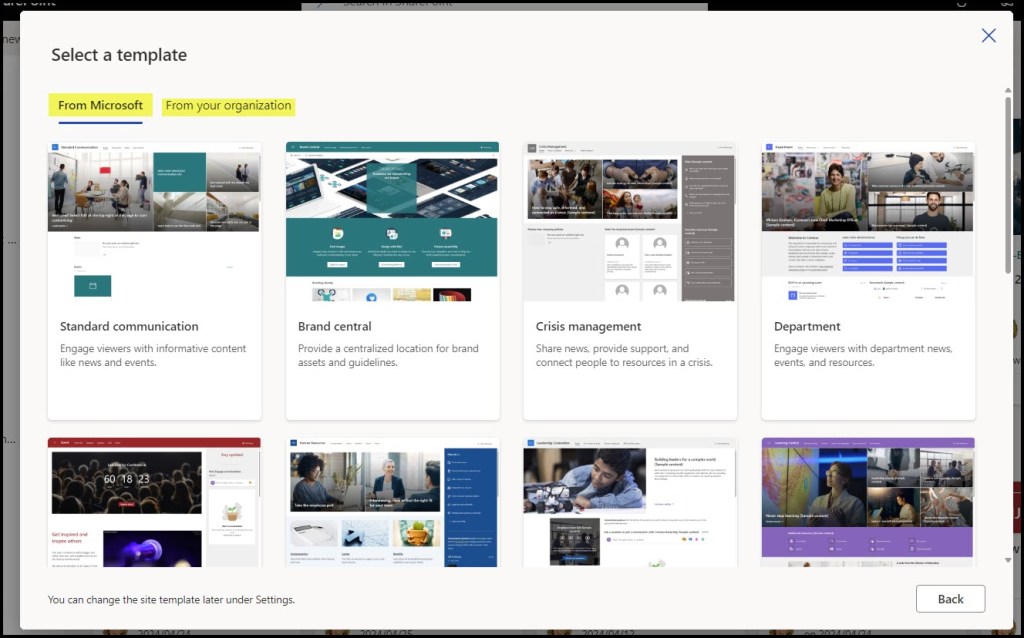Select the Standard communication template preview image
This screenshot has height=638, width=1024.
(154, 221)
